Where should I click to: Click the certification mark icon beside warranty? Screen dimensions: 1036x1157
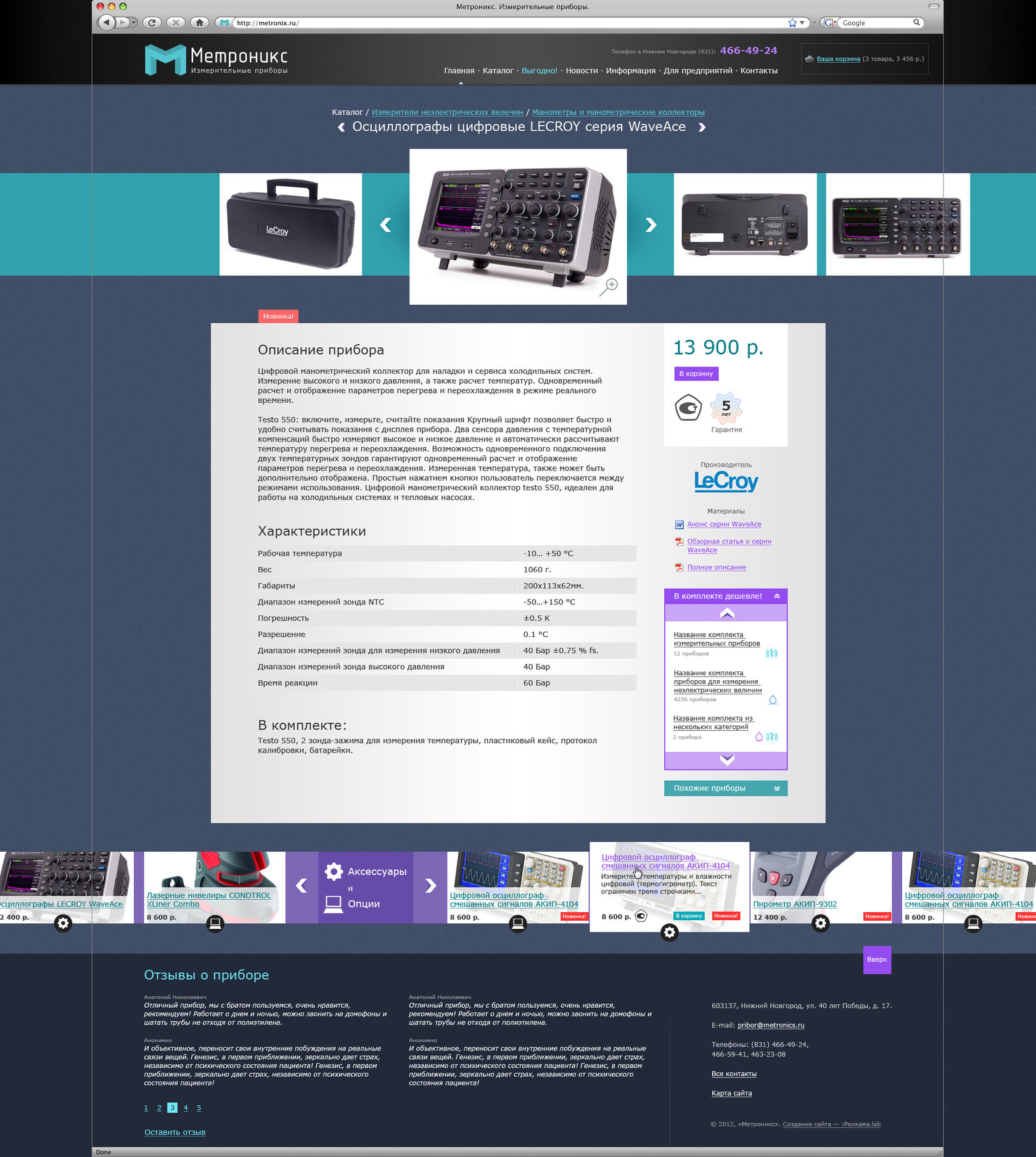(x=688, y=408)
